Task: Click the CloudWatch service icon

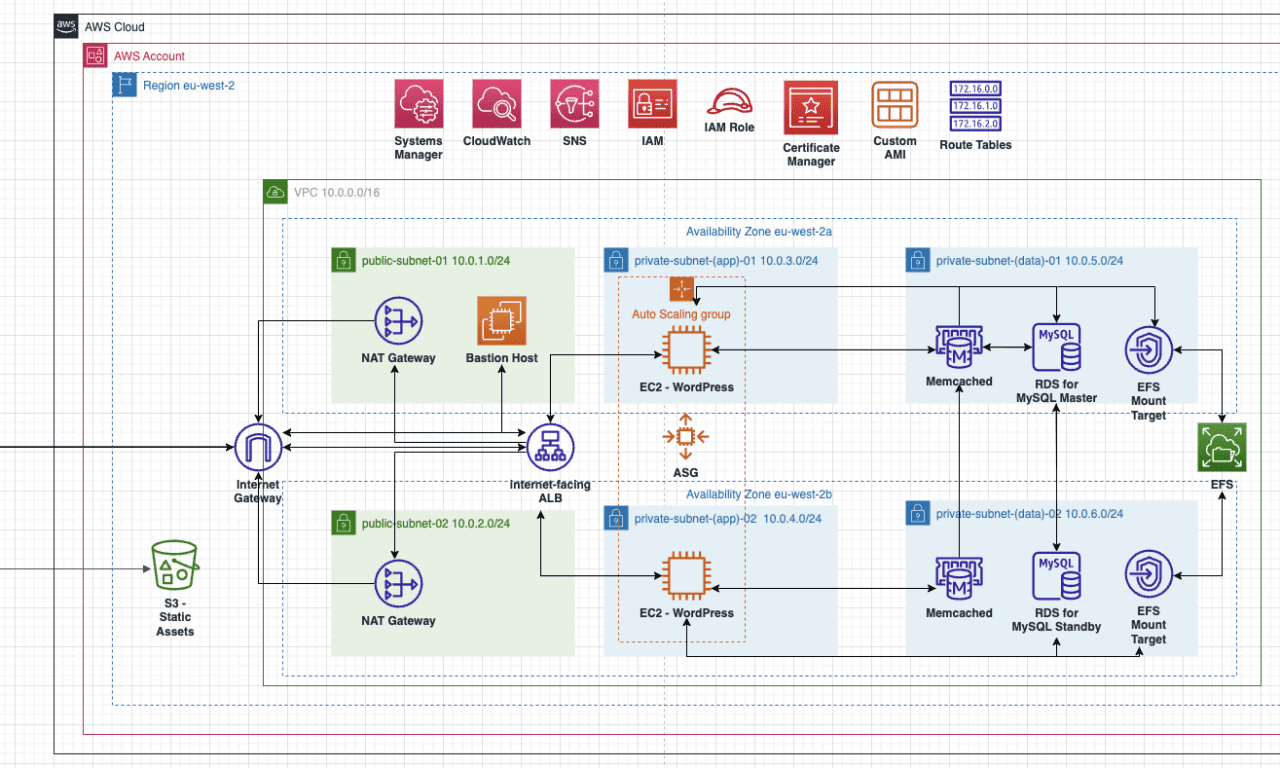Action: [x=497, y=105]
